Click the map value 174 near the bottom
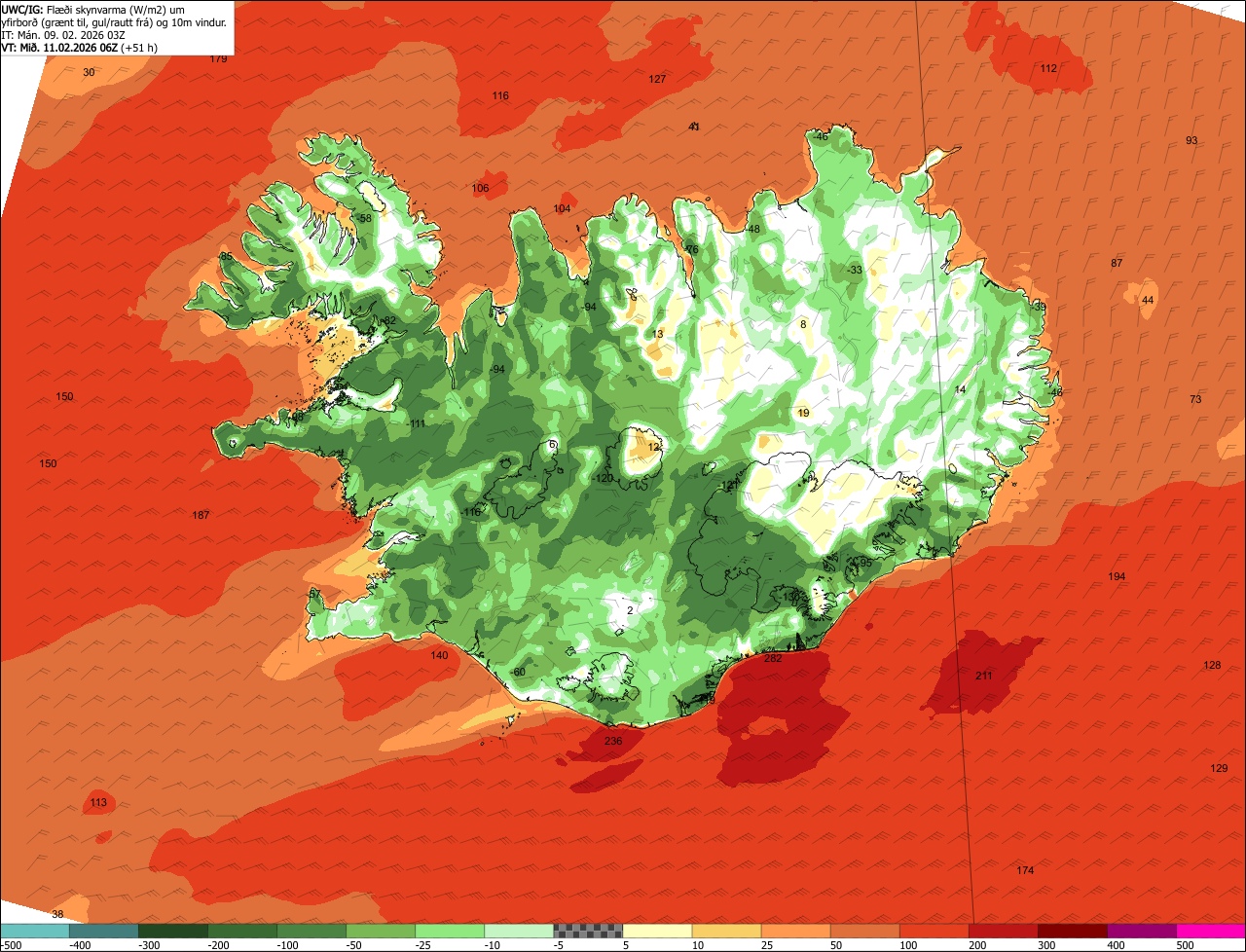Image resolution: width=1246 pixels, height=952 pixels. tap(1025, 869)
